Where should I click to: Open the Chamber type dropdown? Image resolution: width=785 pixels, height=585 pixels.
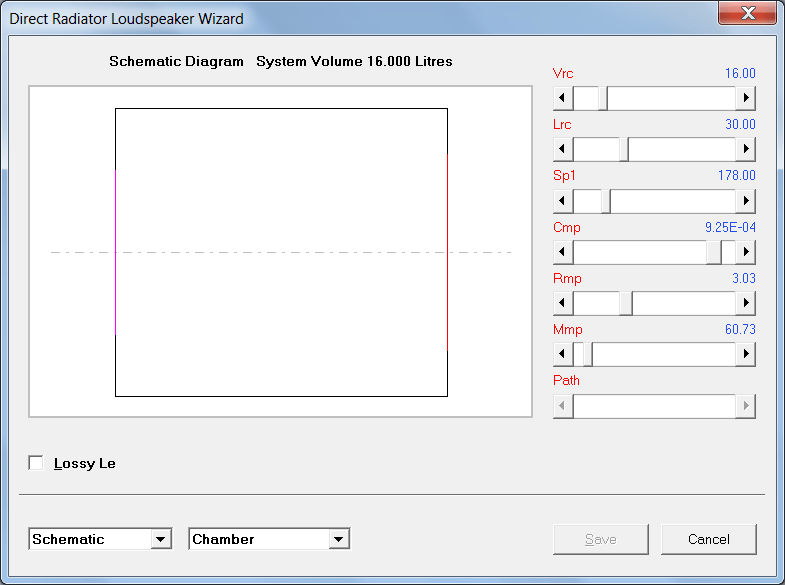pos(339,539)
